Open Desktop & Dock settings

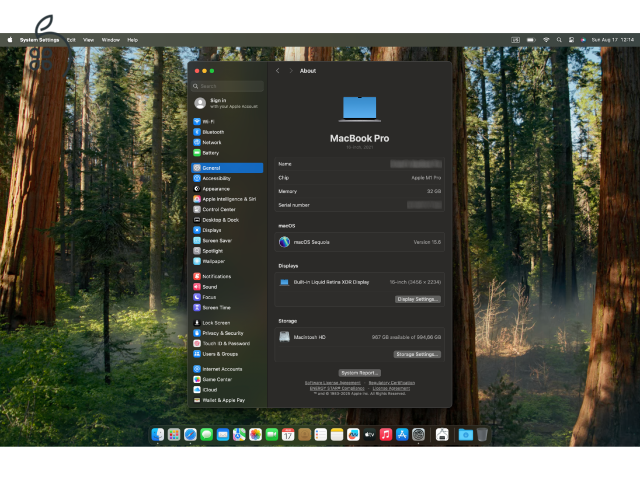[x=227, y=220]
